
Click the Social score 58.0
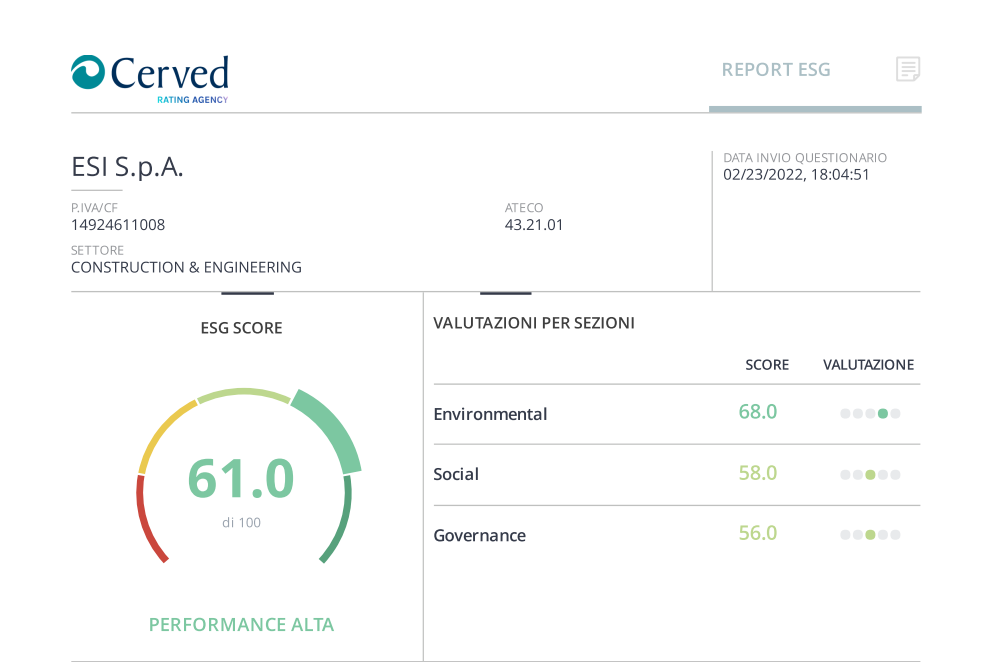click(757, 473)
